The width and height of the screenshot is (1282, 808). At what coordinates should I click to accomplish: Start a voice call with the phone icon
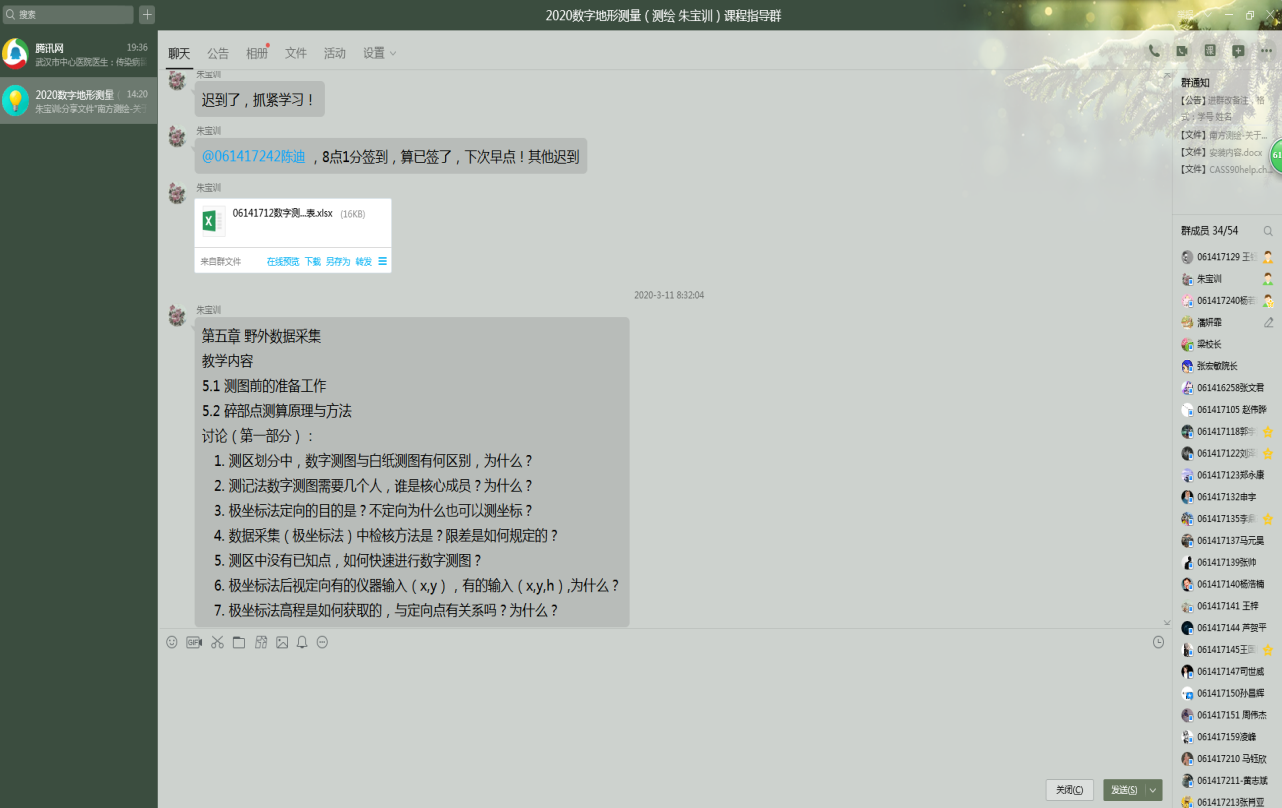point(1154,51)
